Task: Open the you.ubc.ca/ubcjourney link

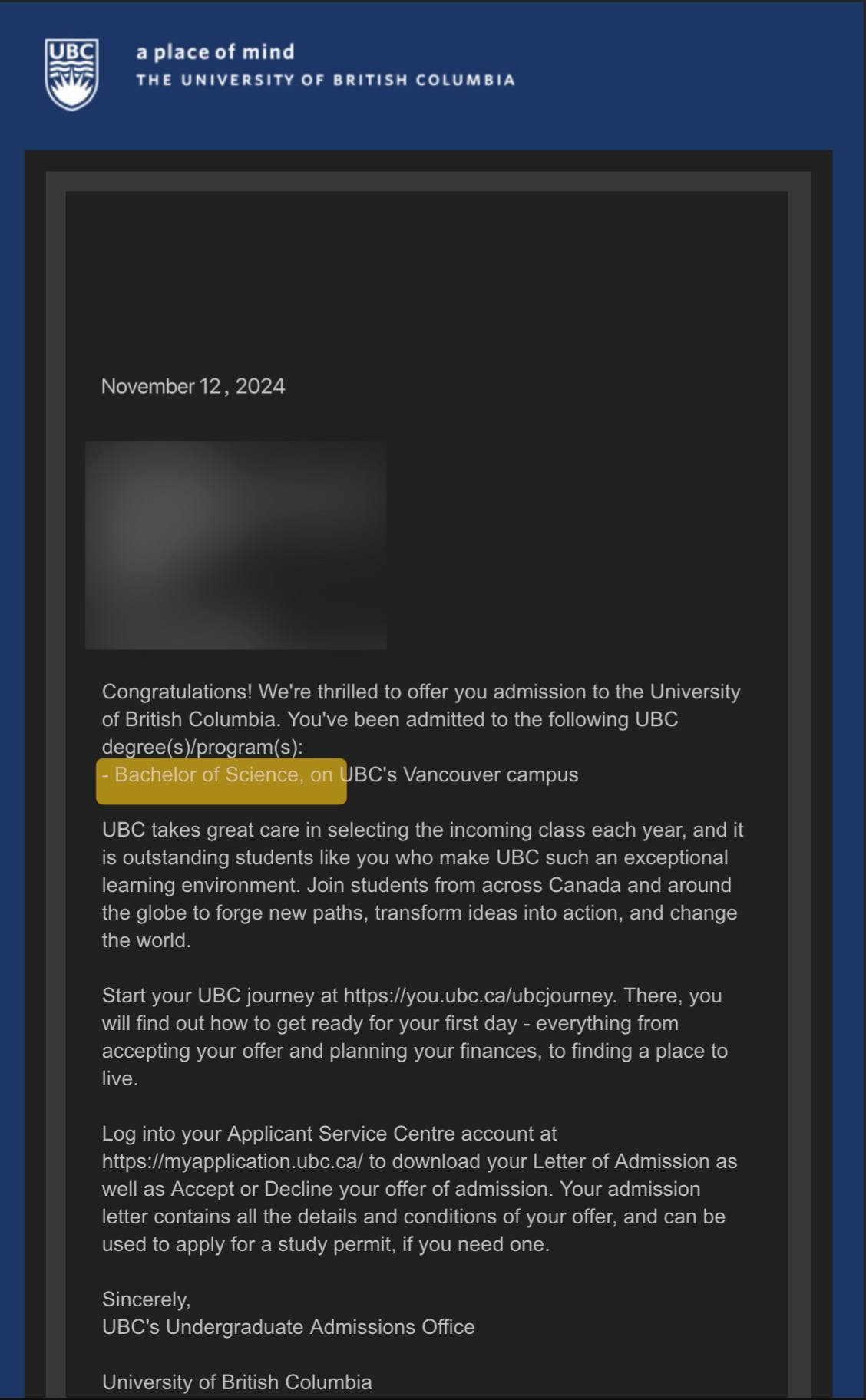Action: (x=479, y=996)
